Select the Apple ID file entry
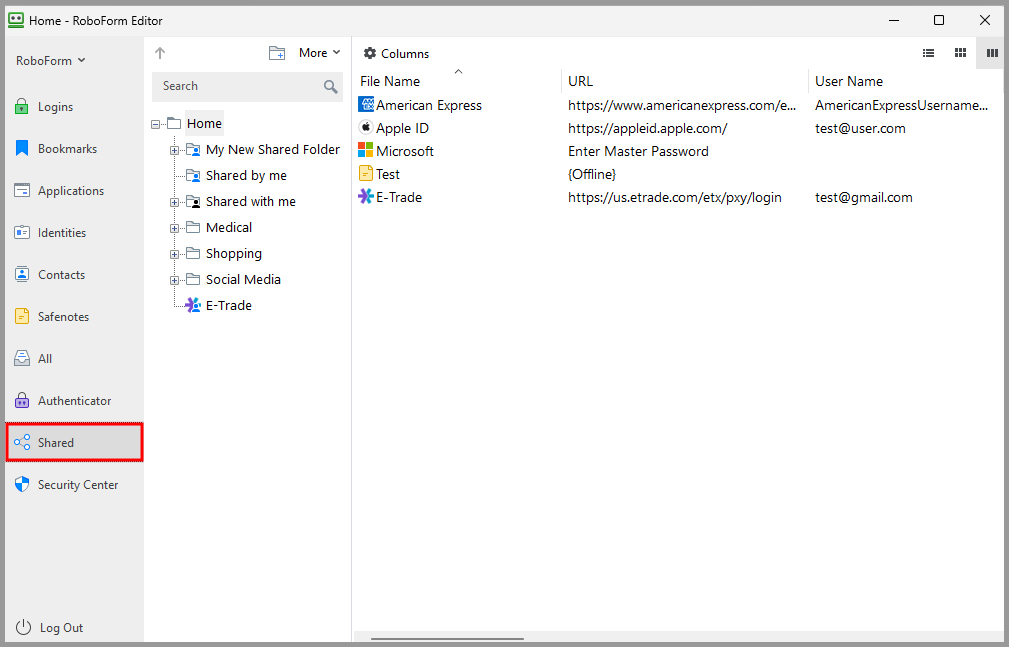This screenshot has width=1009, height=647. point(402,128)
